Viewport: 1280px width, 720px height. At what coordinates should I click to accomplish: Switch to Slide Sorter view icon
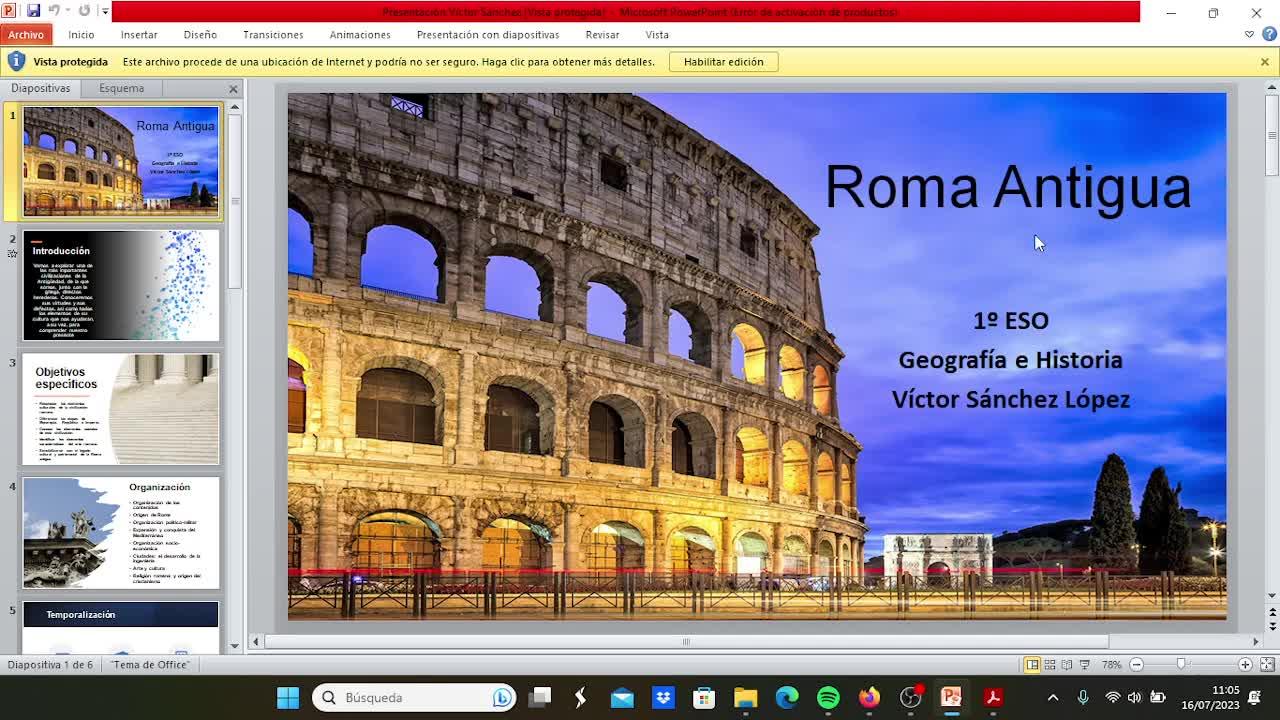click(x=1050, y=665)
